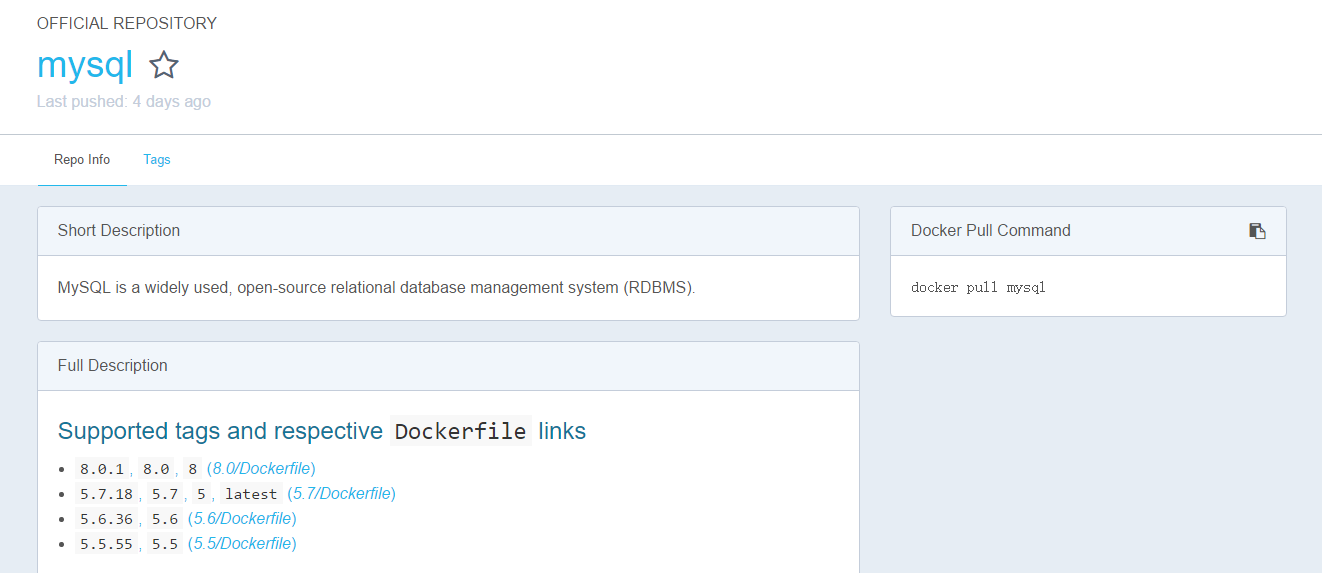Screen dimensions: 1322x573
Task: Open the mysql repository title link
Action: click(x=85, y=65)
